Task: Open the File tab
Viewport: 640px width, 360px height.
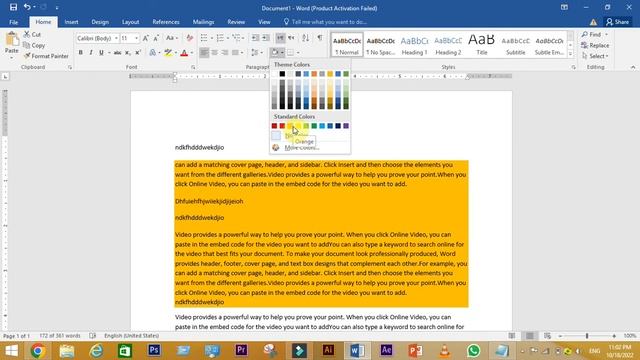Action: (13, 22)
